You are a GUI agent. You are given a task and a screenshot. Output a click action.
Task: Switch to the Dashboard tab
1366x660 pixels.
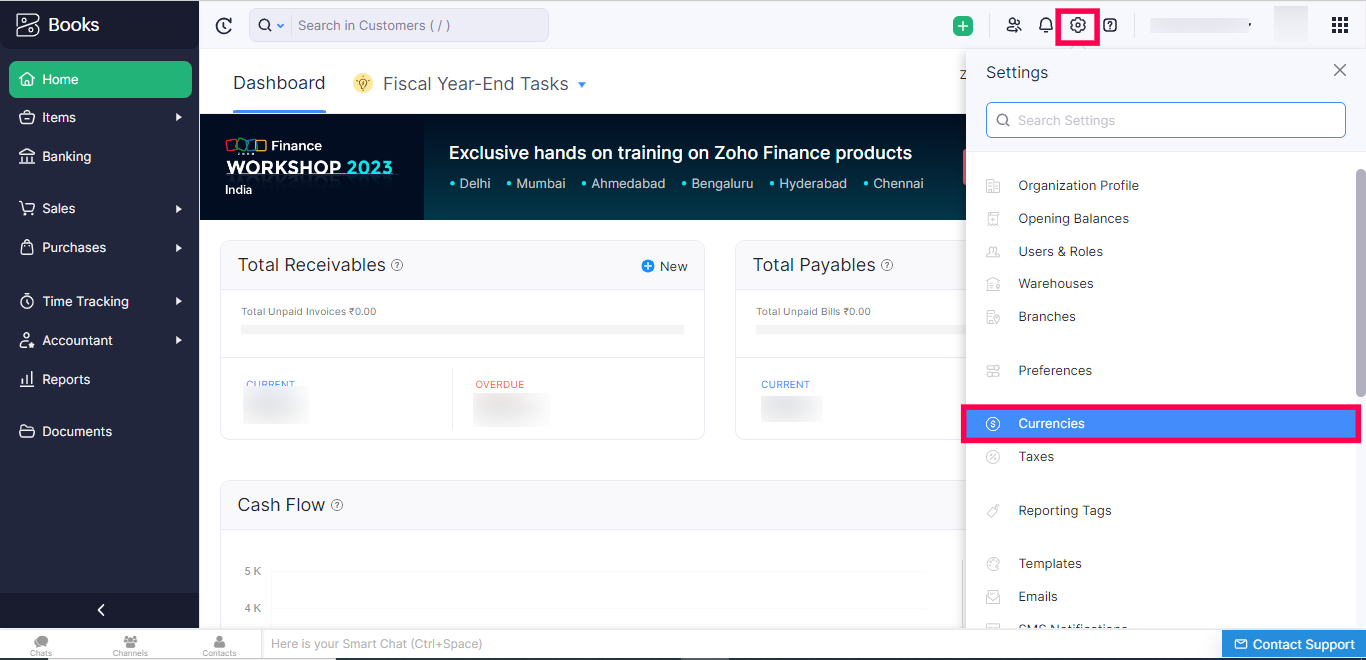pos(279,83)
